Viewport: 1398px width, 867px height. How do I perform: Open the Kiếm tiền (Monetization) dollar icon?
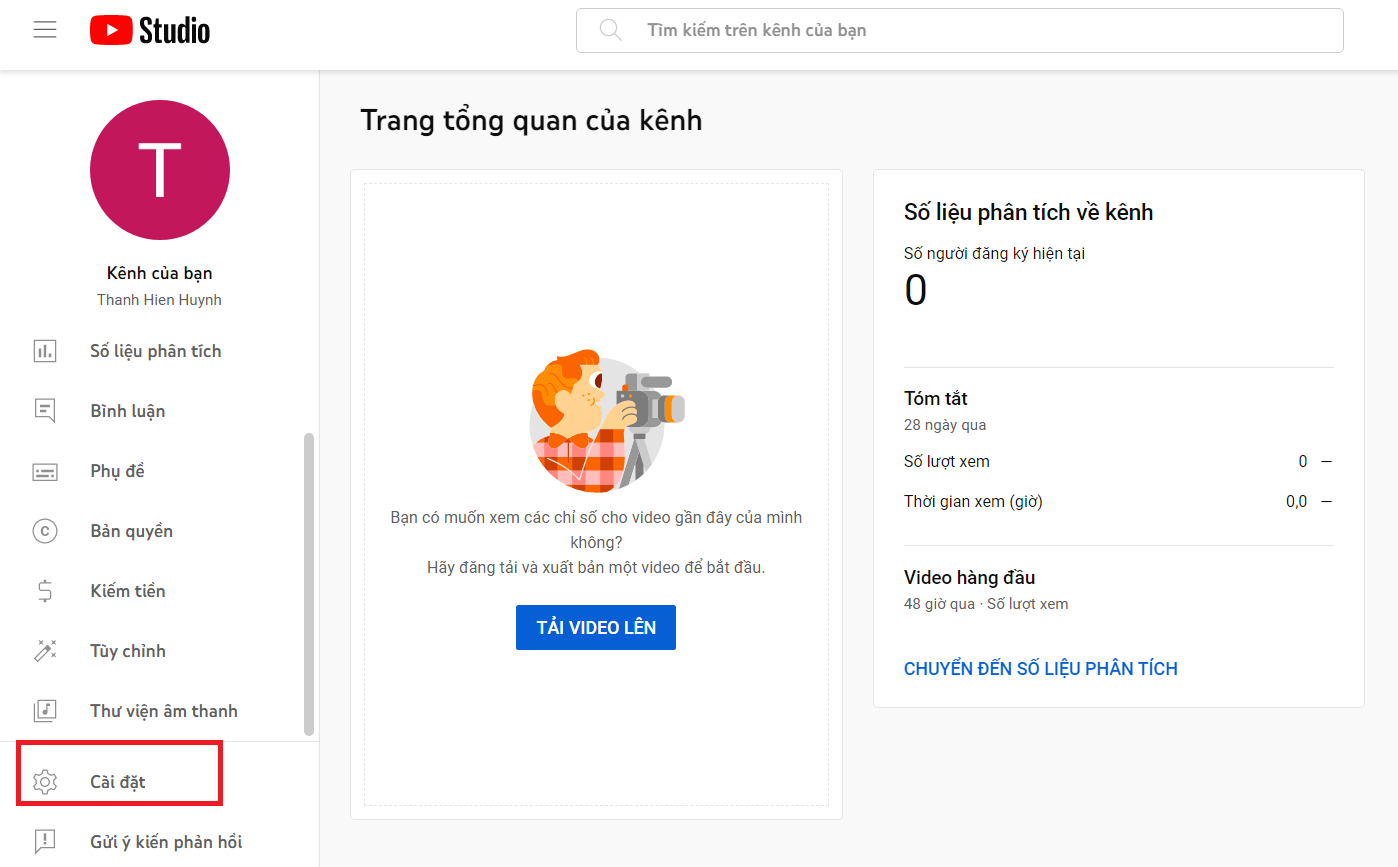coord(45,590)
